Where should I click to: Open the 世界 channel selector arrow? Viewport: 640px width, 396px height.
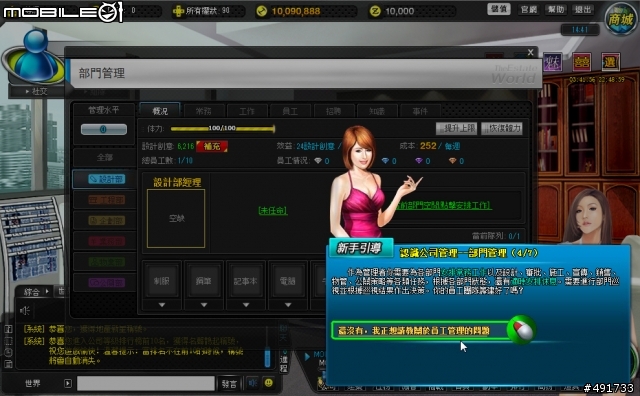click(68, 383)
